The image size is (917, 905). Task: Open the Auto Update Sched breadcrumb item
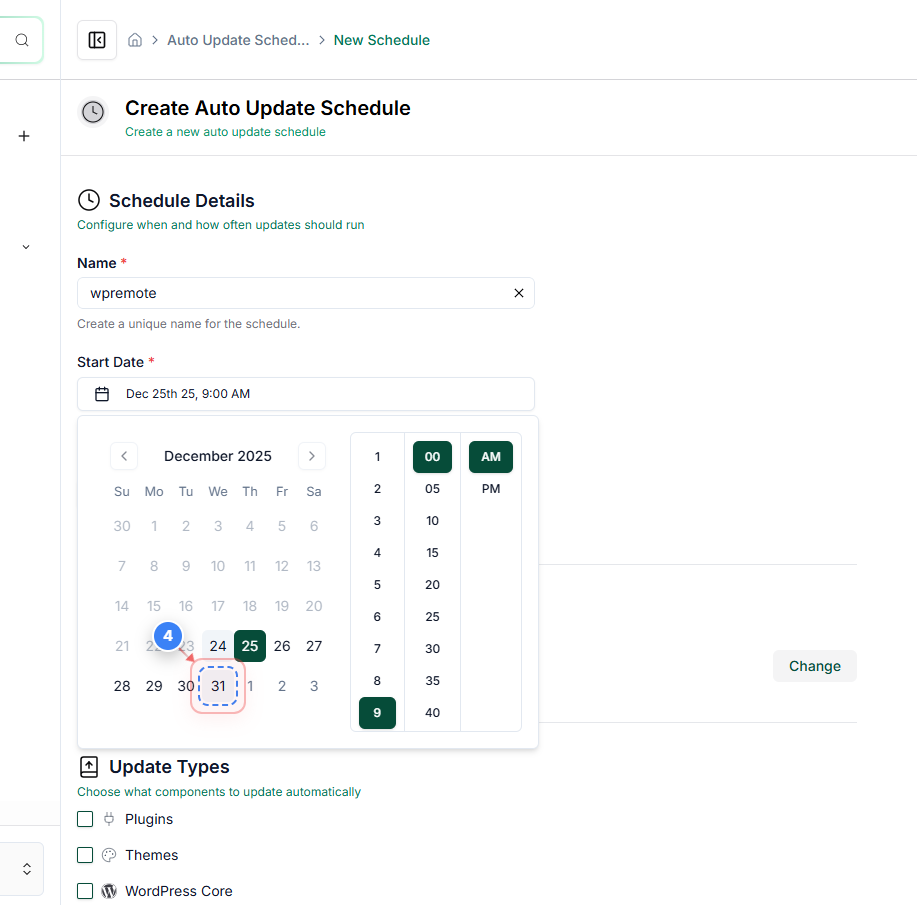coord(238,39)
